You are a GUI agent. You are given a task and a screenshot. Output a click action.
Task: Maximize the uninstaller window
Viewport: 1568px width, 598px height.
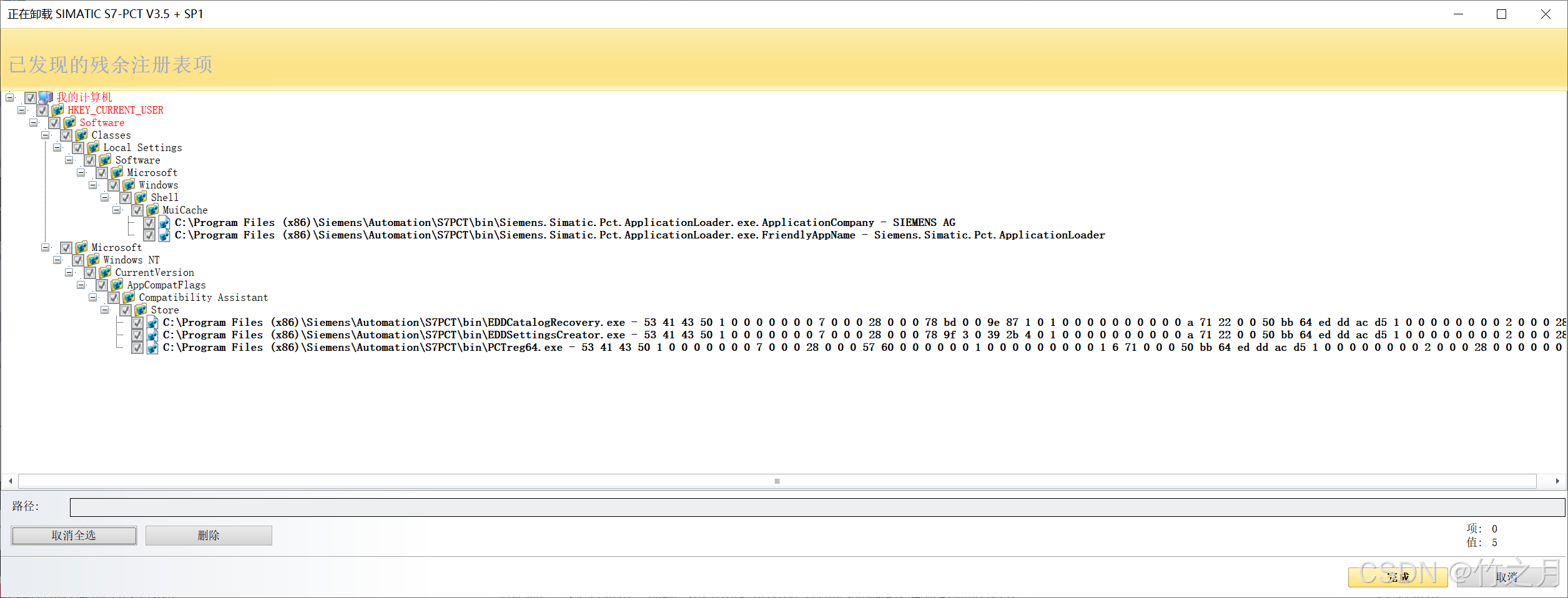[1502, 14]
